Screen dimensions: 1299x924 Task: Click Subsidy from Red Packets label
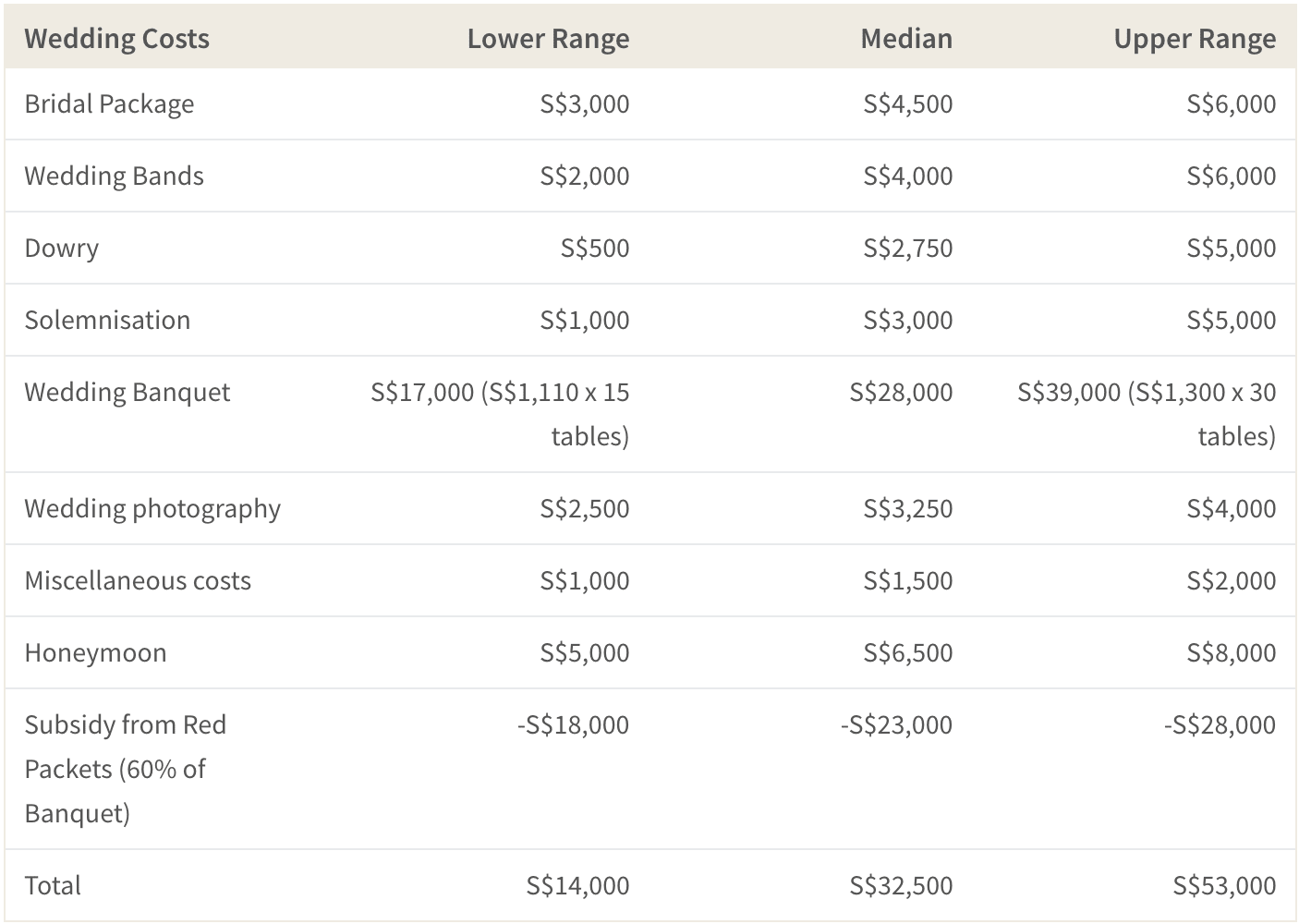click(x=125, y=769)
